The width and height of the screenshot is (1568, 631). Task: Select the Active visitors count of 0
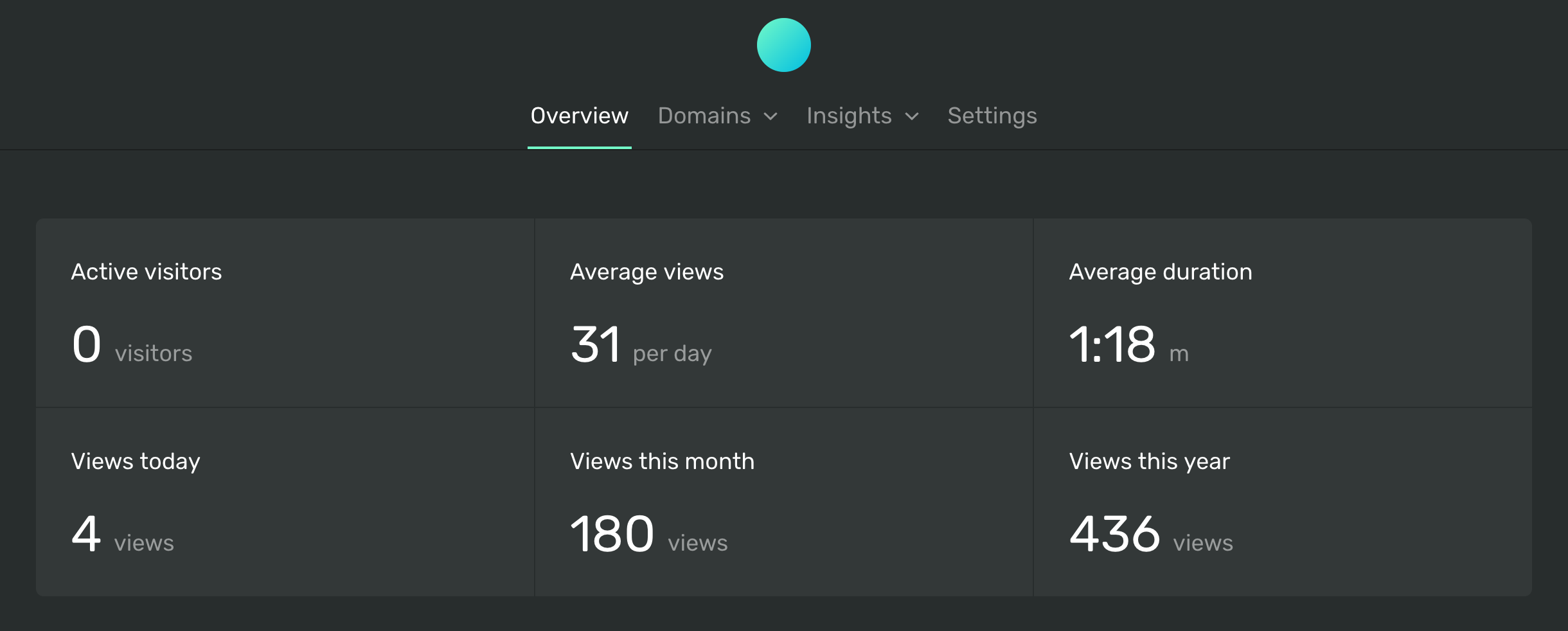click(86, 344)
